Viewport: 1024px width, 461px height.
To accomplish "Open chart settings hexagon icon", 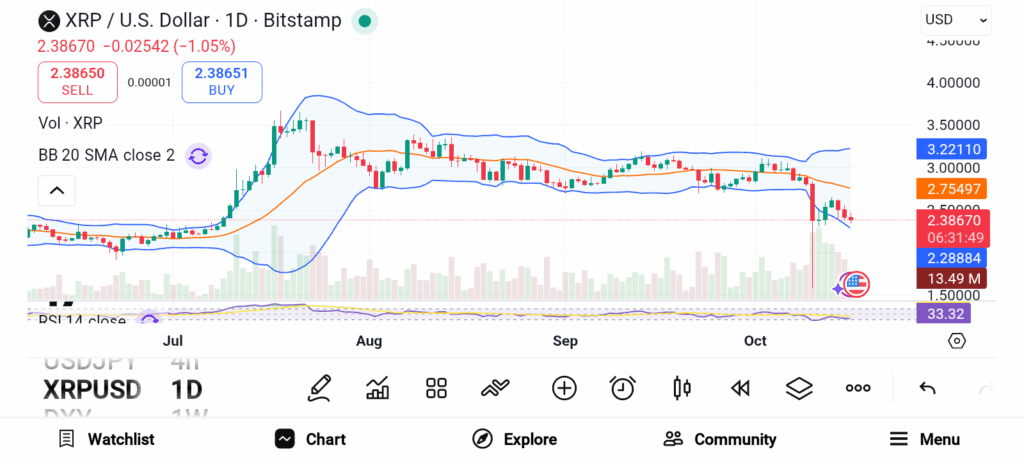I will [957, 341].
